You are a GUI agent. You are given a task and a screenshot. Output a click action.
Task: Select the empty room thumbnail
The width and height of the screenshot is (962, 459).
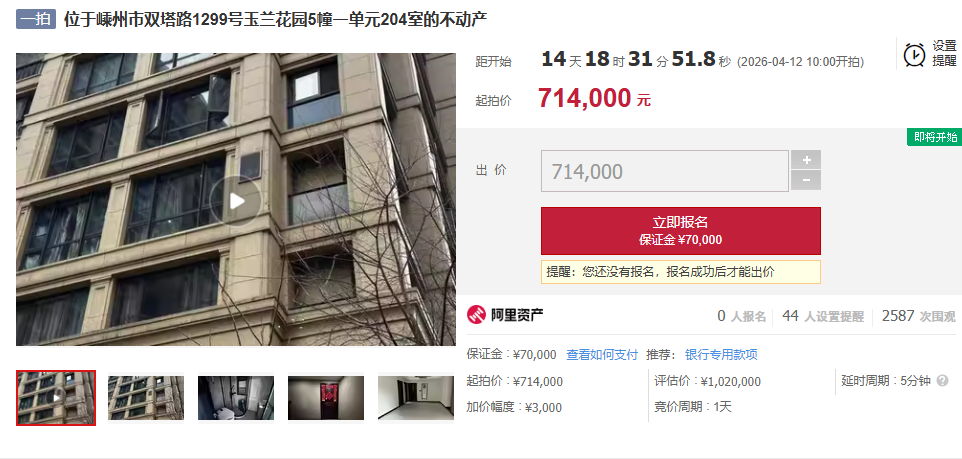tap(416, 398)
